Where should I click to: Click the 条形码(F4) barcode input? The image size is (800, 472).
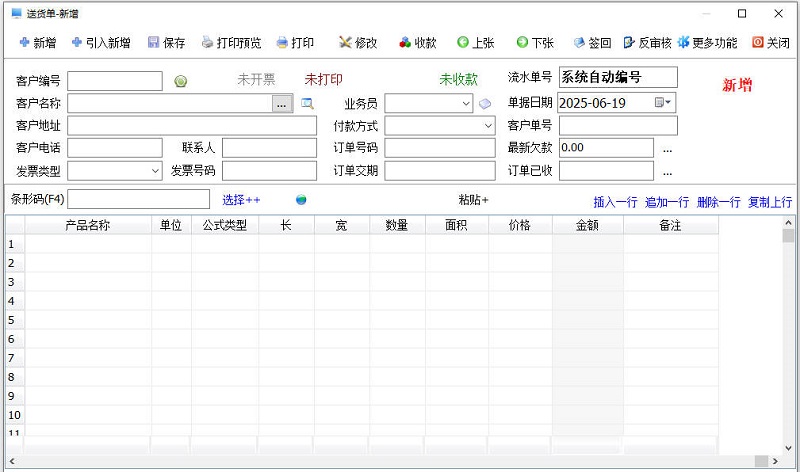[138, 199]
